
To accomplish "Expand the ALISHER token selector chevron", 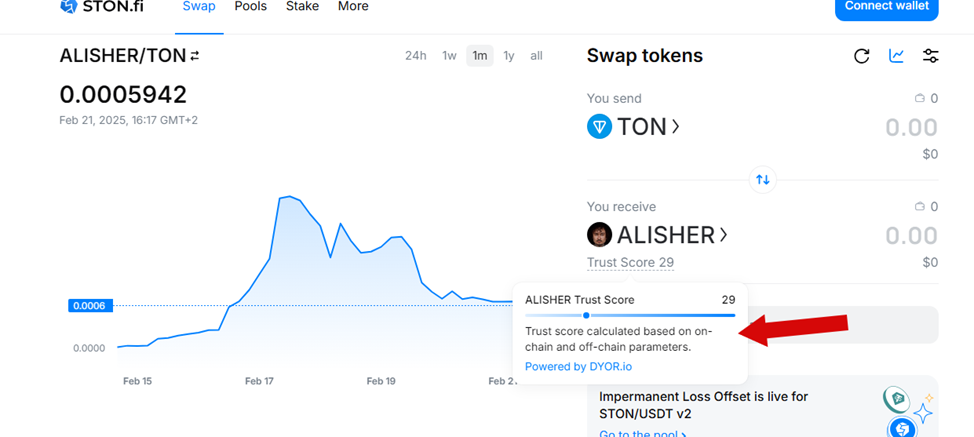I will 723,235.
